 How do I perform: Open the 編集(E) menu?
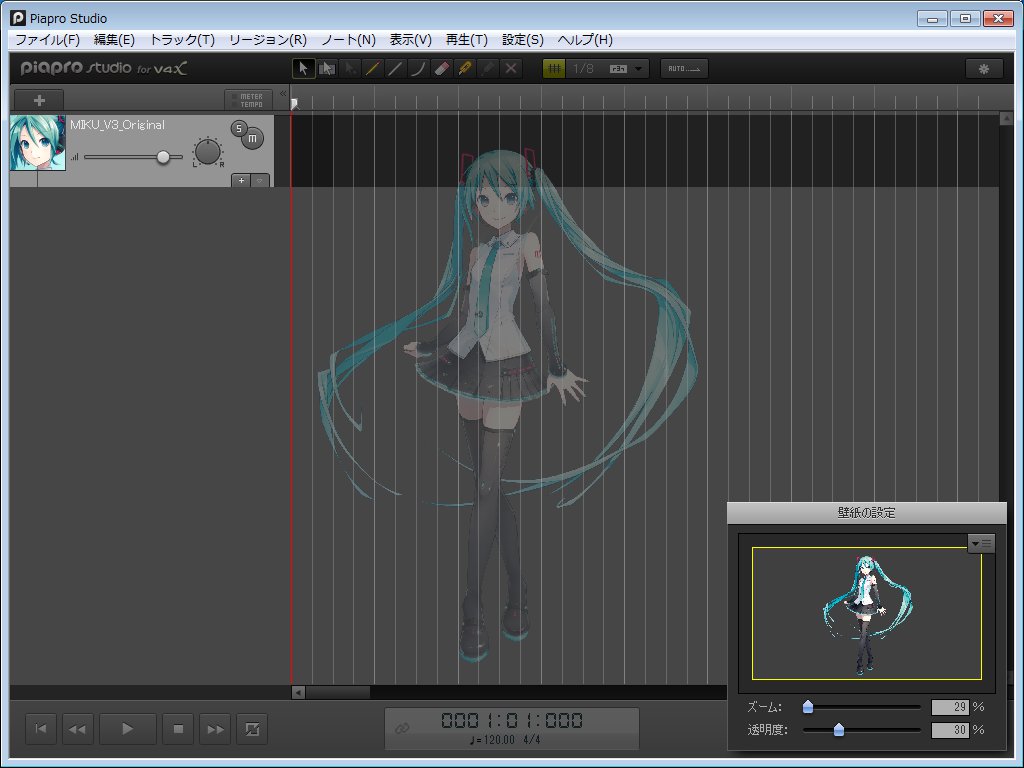click(114, 40)
